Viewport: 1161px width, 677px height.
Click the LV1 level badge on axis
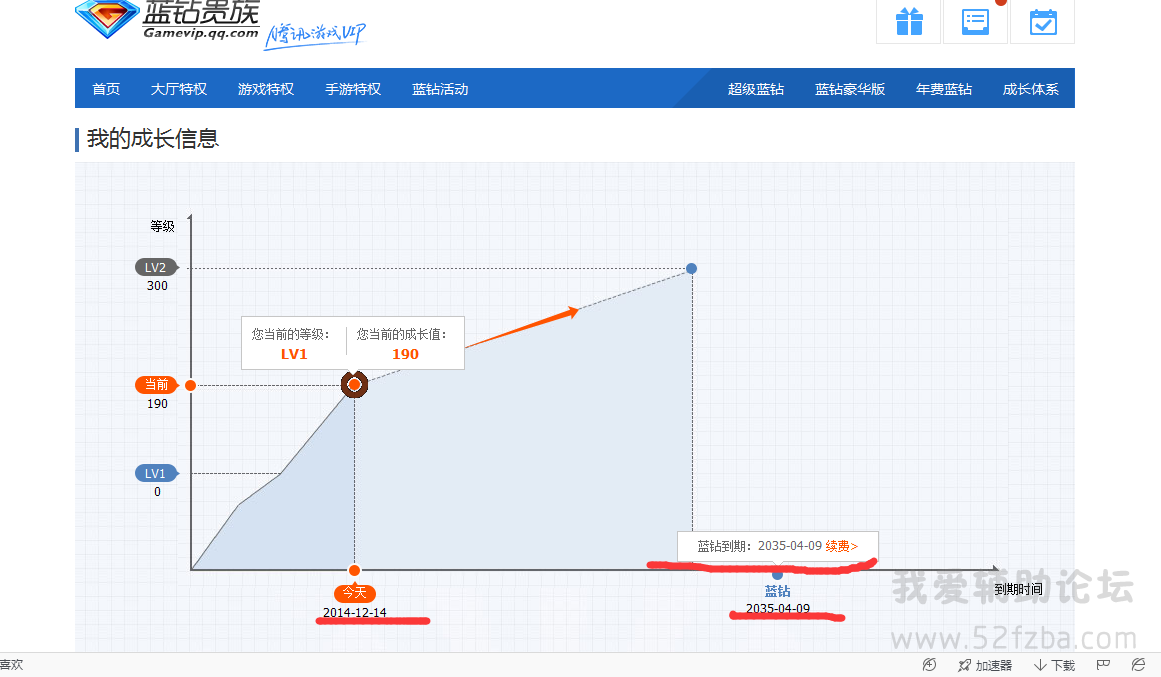pyautogui.click(x=156, y=473)
